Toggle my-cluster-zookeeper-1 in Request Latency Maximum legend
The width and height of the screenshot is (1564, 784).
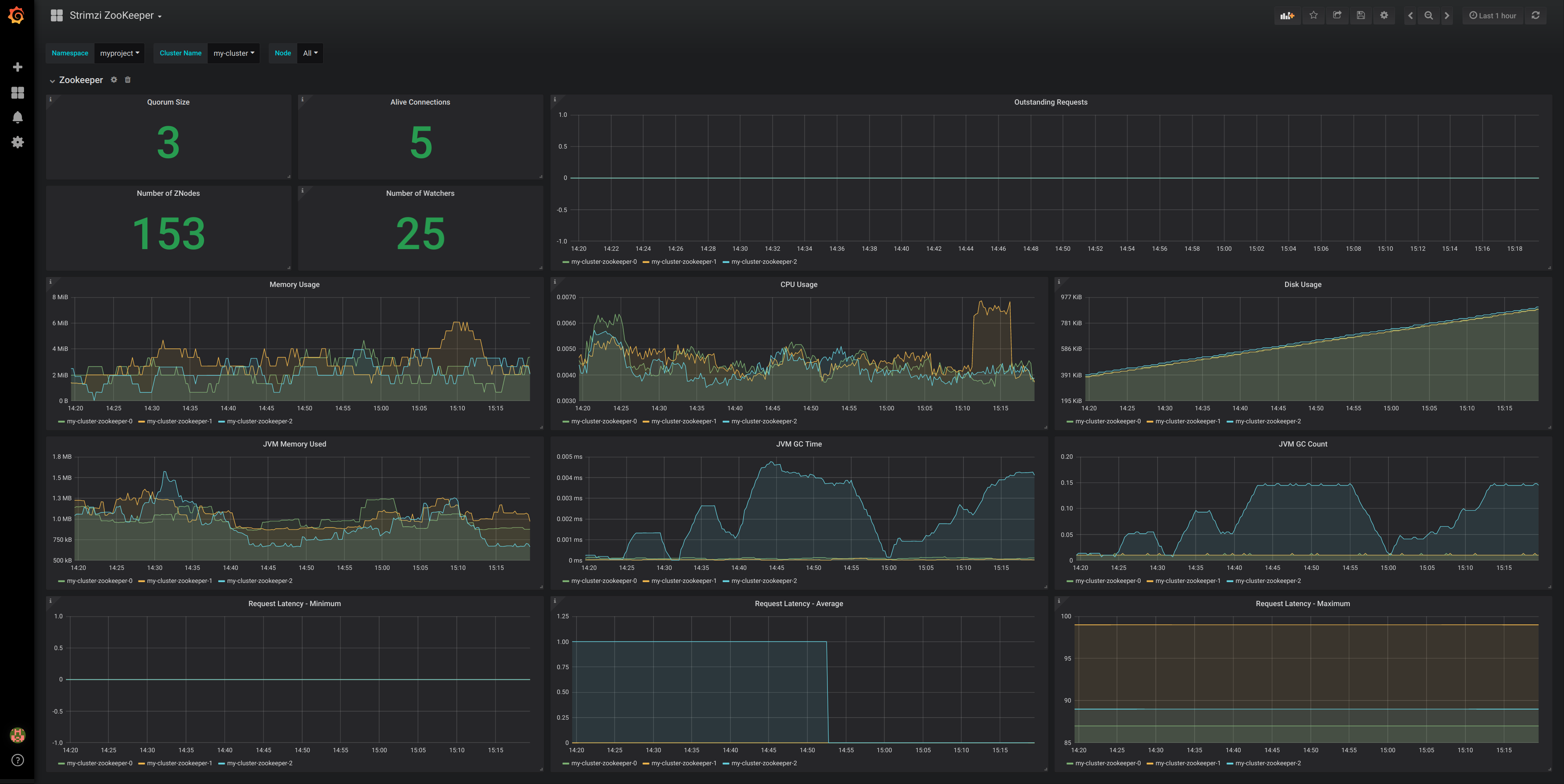pos(1188,763)
